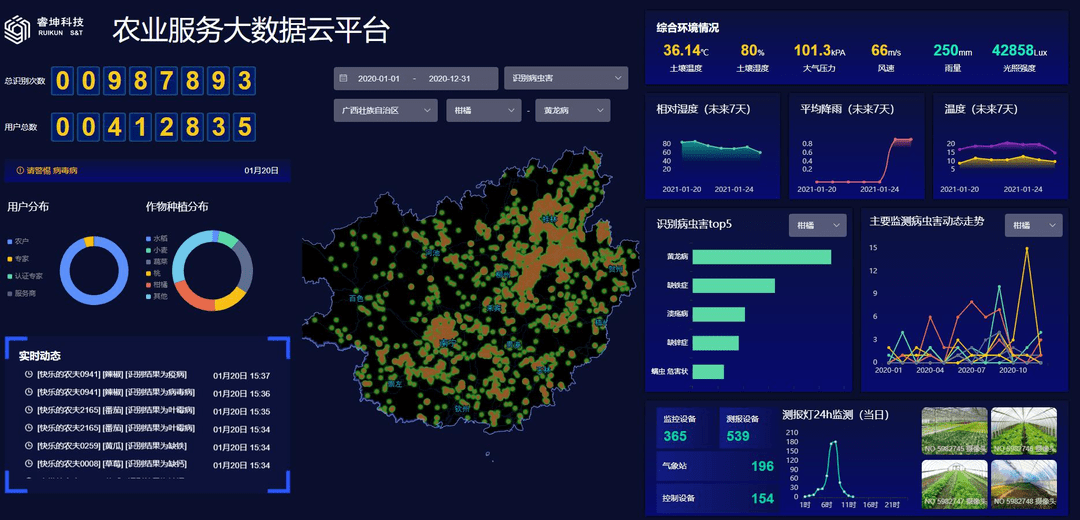Viewport: 1080px width, 520px height.
Task: Click the 测报设备 539 card
Action: point(745,428)
